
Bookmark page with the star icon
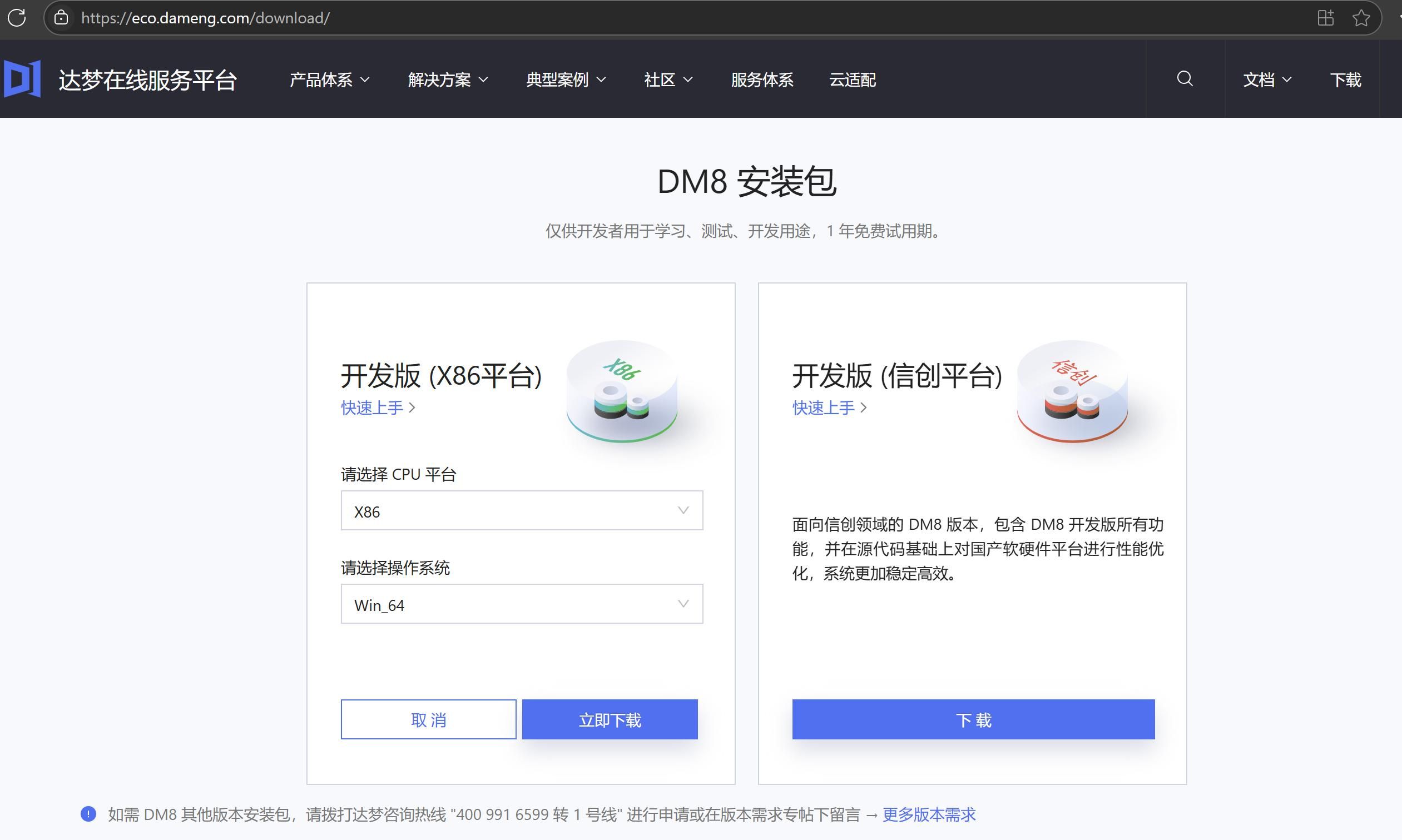(1361, 18)
